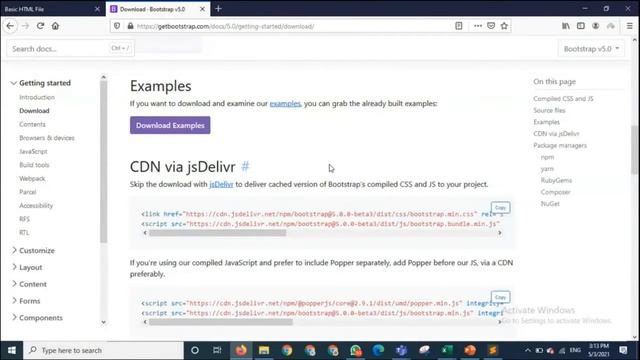Viewport: 640px width, 360px height.
Task: Follow the examples hyperlink in paragraph
Action: tap(285, 103)
